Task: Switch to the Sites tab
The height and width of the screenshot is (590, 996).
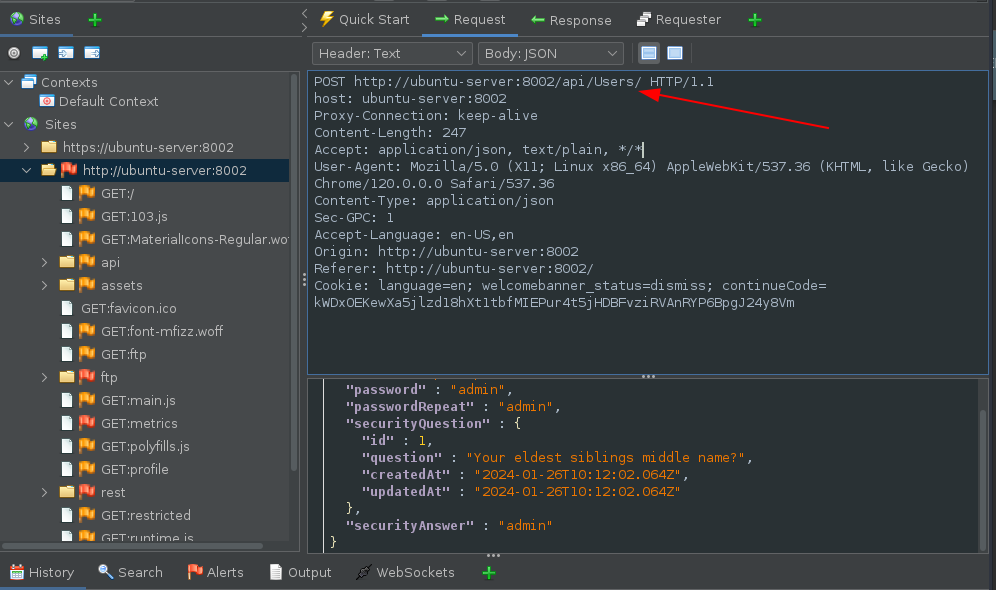Action: (x=36, y=20)
